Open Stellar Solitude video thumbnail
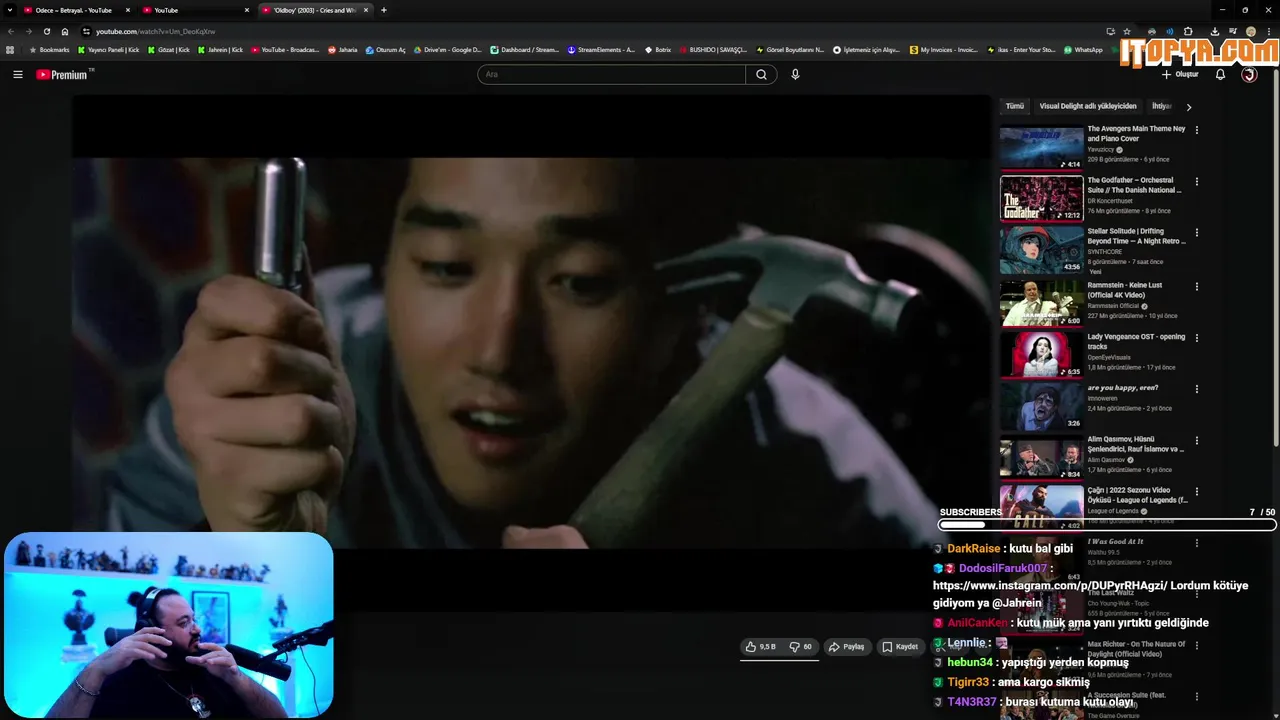1280x720 pixels. pos(1041,250)
